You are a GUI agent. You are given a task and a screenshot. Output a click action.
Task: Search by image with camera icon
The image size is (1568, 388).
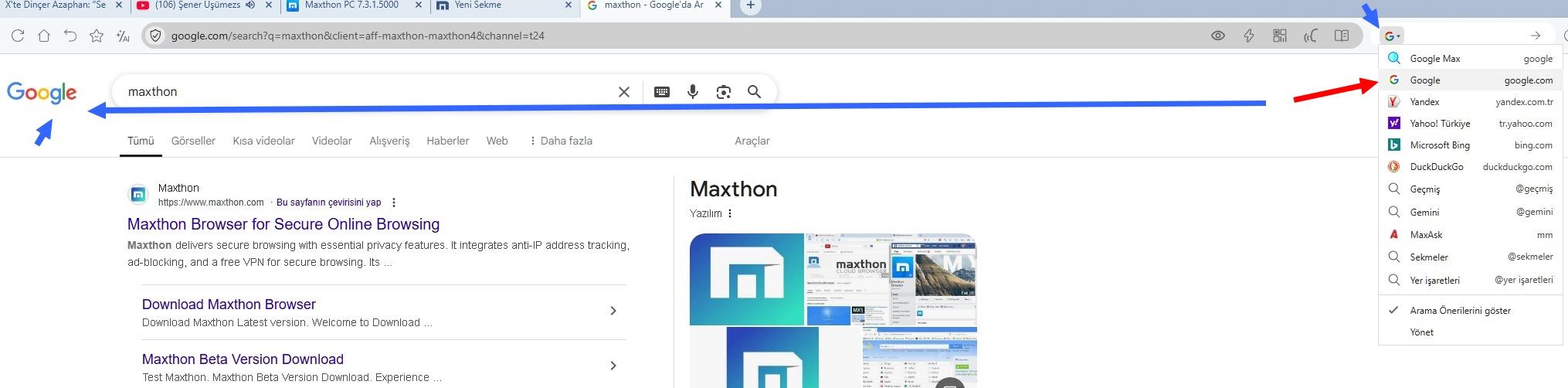pos(724,92)
